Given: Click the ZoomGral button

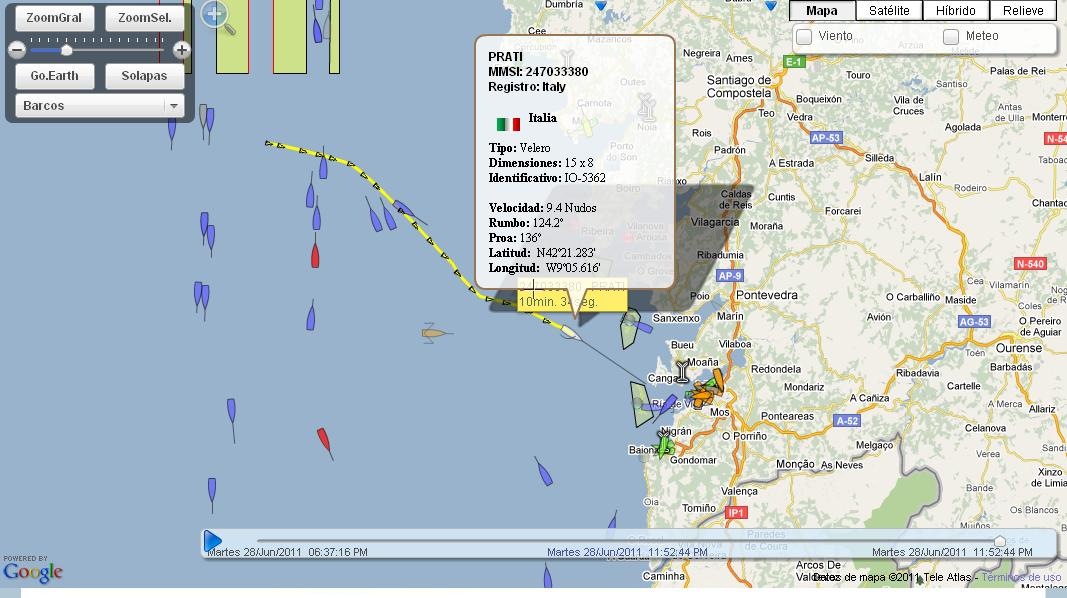Looking at the screenshot, I should click(54, 18).
